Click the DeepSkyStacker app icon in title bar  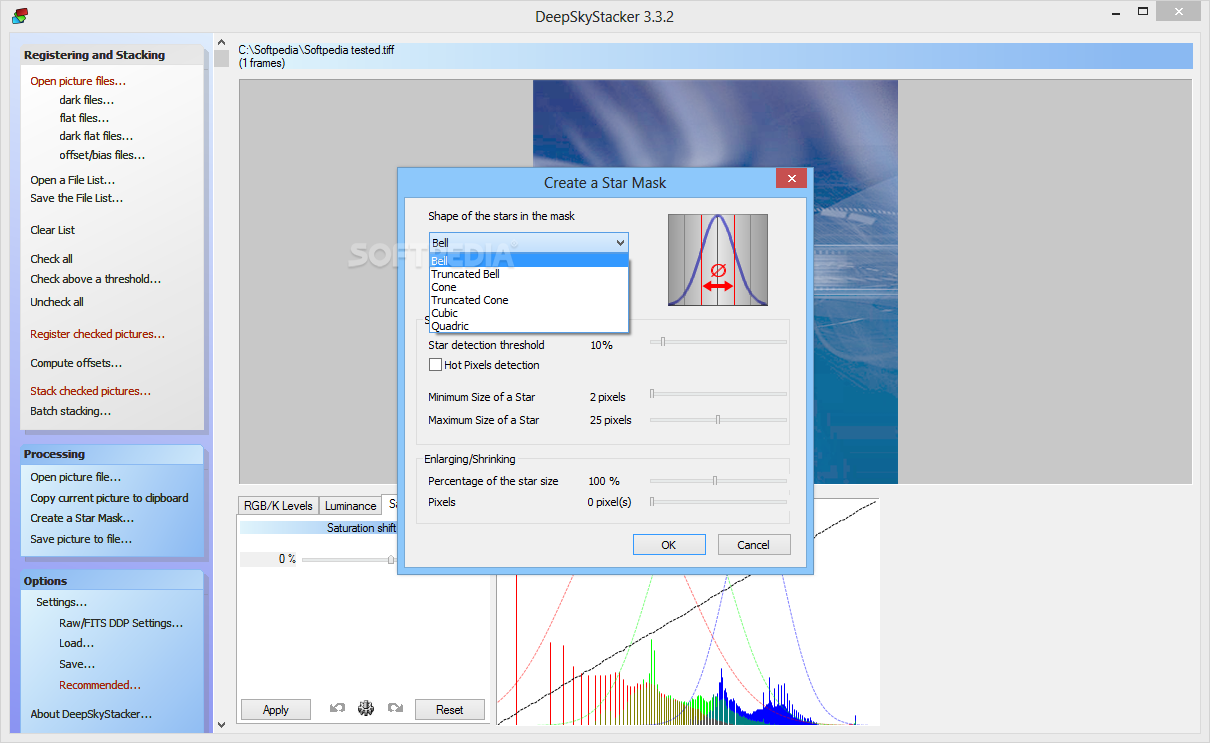coord(20,15)
